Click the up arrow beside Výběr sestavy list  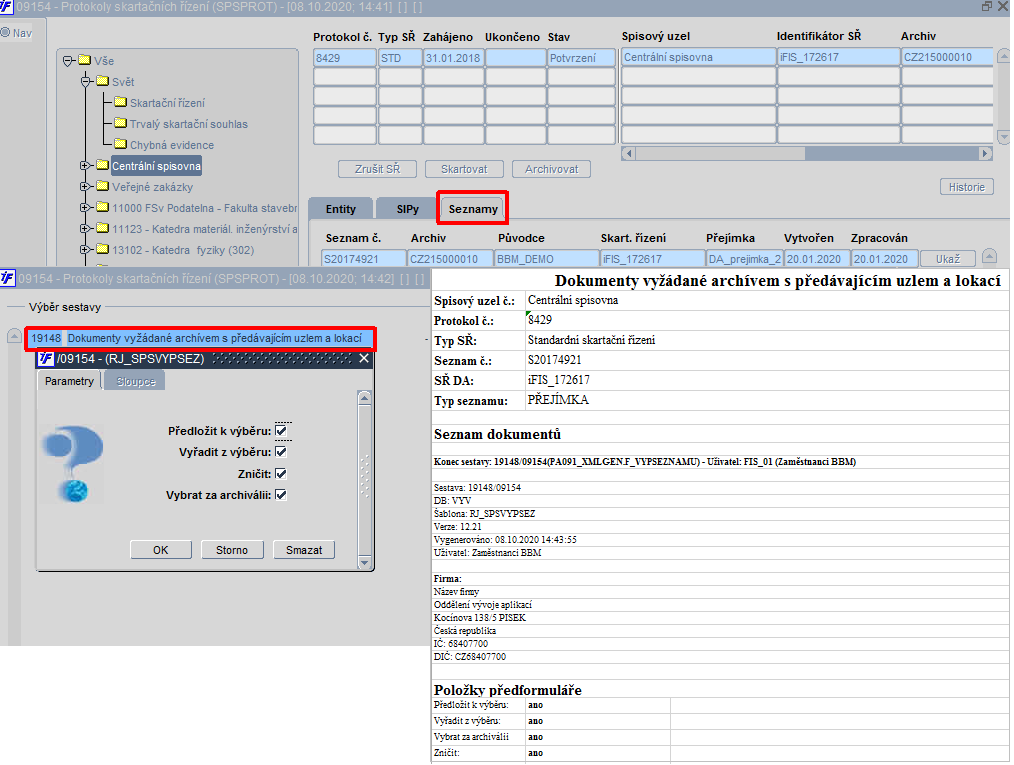coord(14,336)
